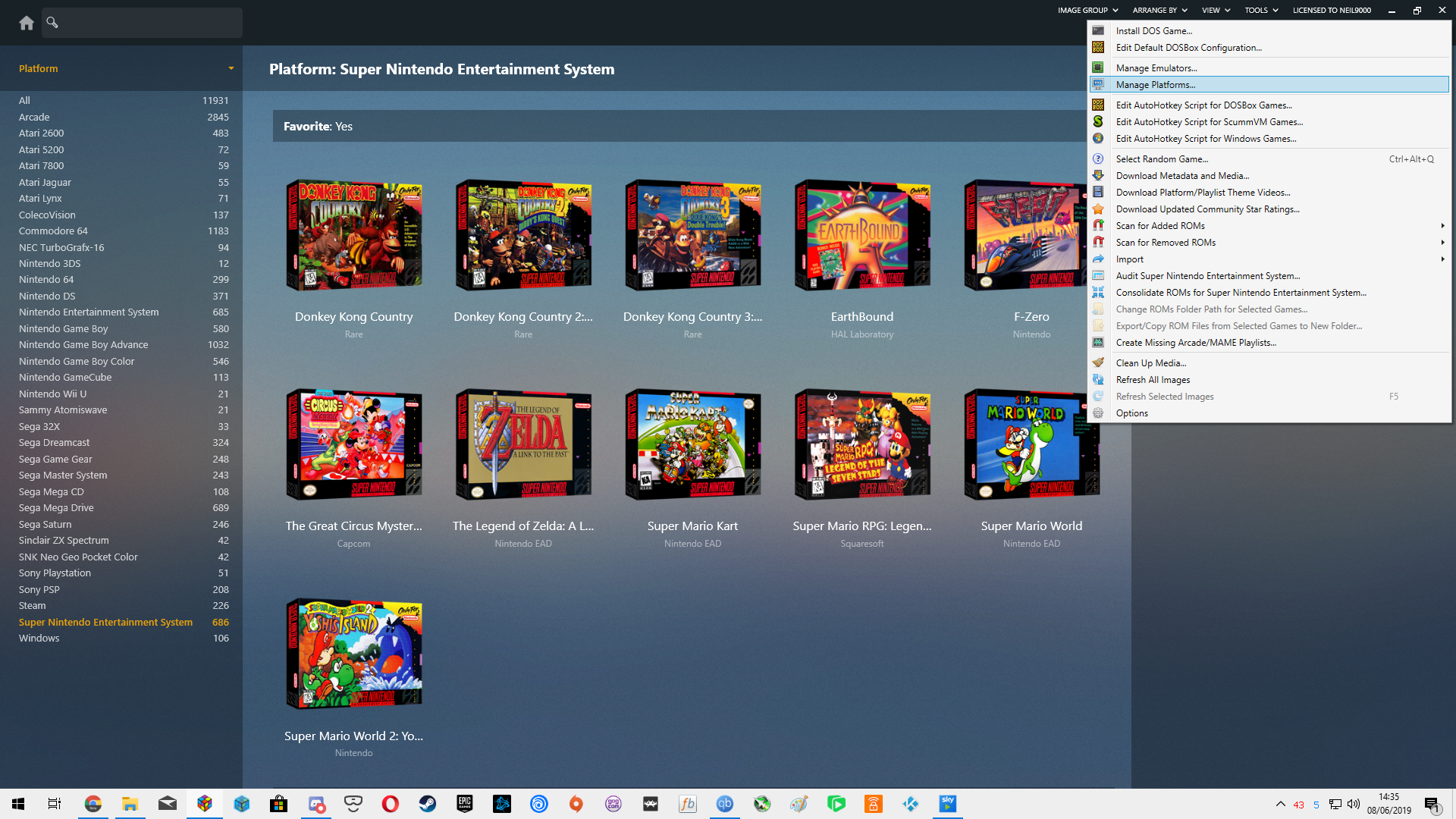
Task: Select Super Mario World 2 box art
Action: [x=354, y=654]
